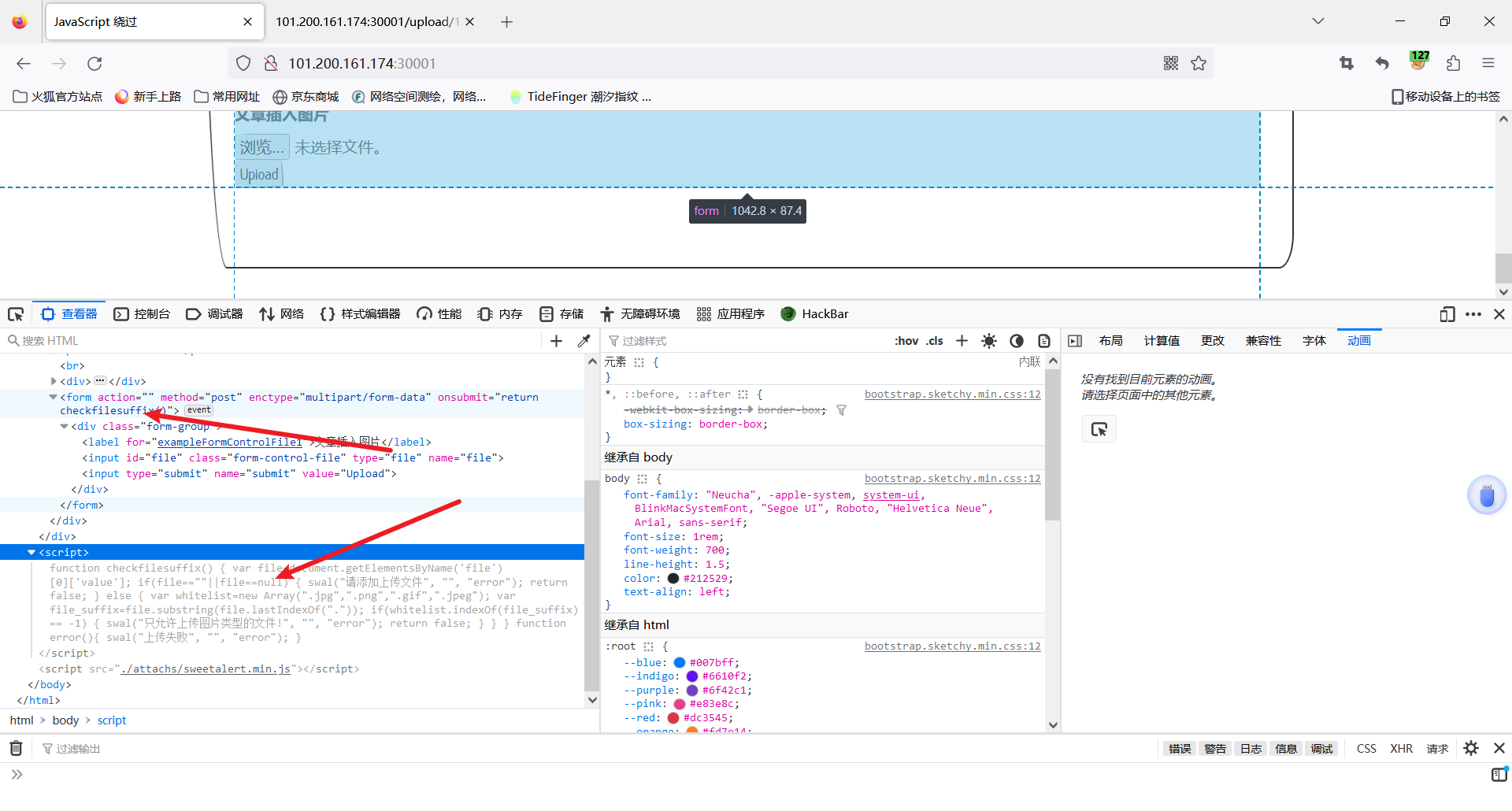This screenshot has width=1512, height=811.
Task: Toggle multi-line console editor
Action: pyautogui.click(x=1499, y=775)
